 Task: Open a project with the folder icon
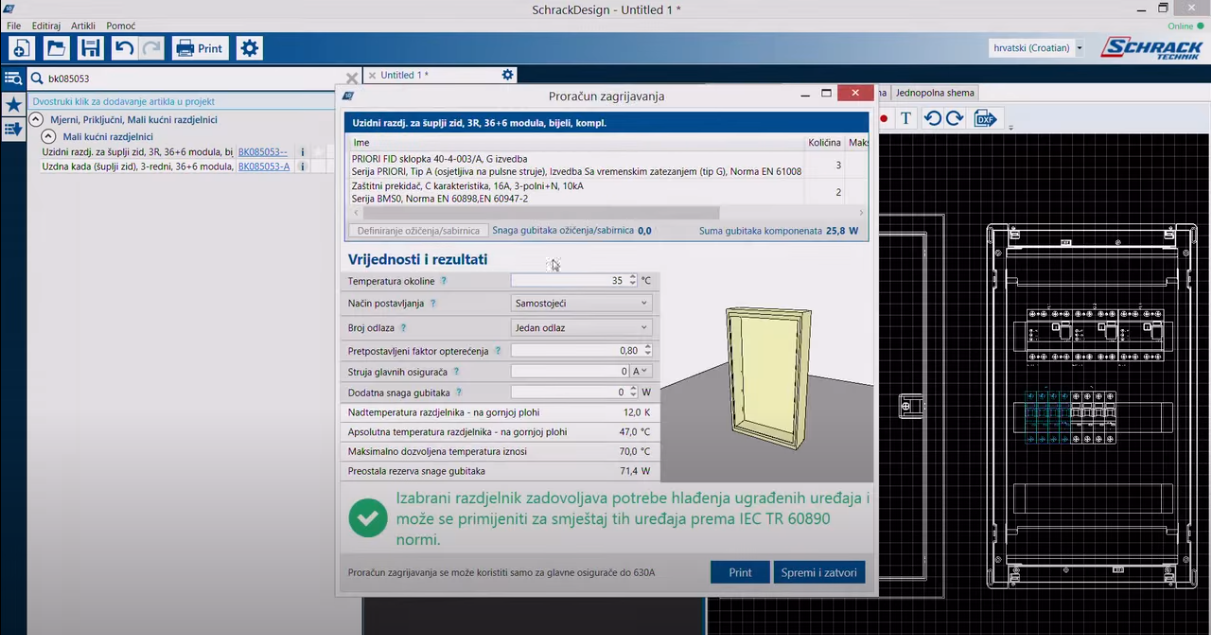tap(56, 48)
